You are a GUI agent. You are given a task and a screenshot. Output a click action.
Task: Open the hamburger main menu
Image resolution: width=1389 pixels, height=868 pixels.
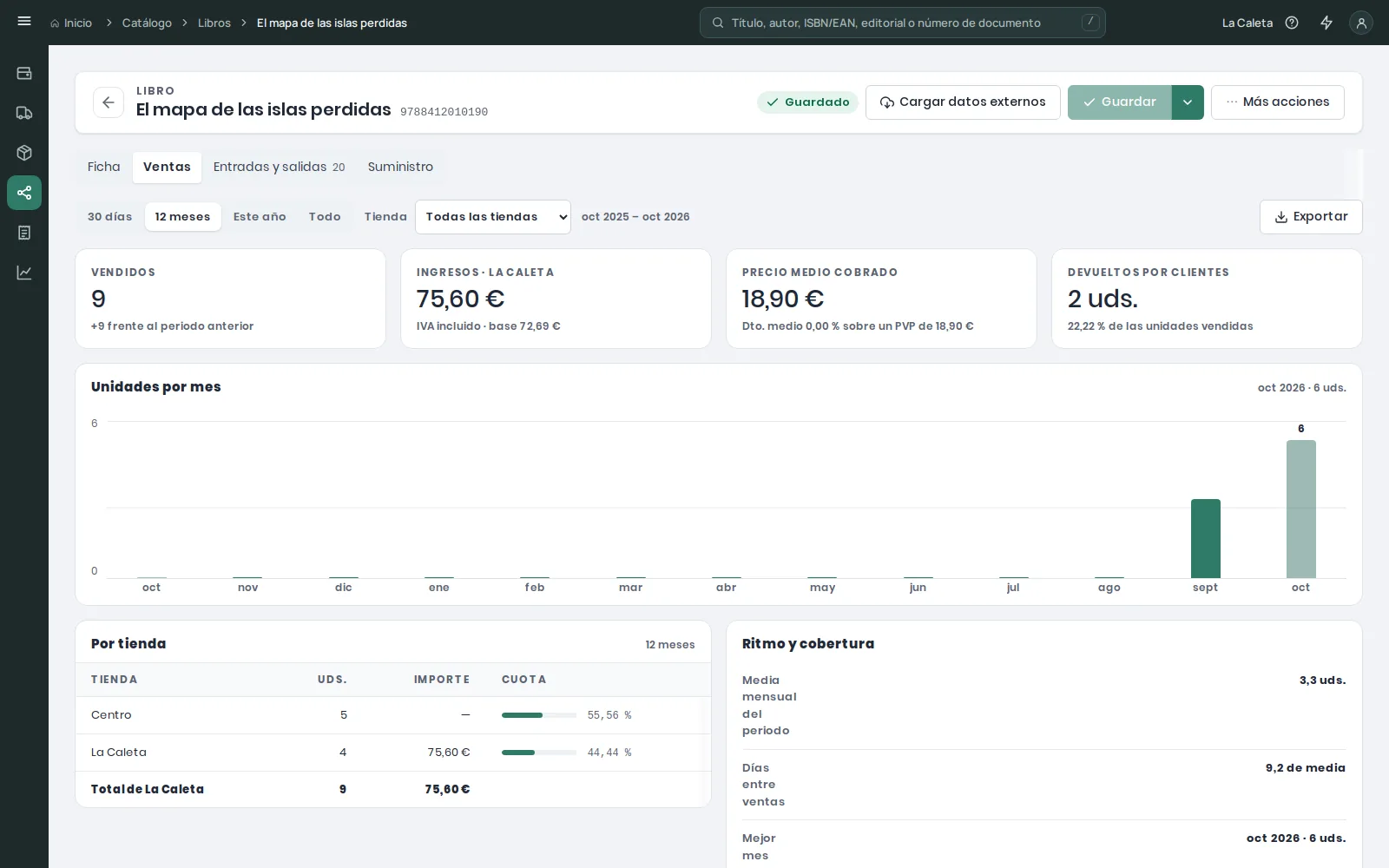[x=24, y=22]
